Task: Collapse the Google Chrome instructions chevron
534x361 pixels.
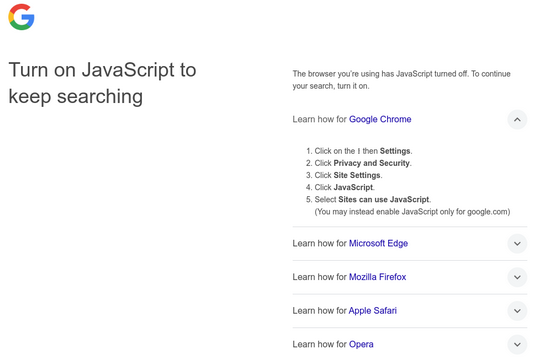Action: pyautogui.click(x=517, y=120)
